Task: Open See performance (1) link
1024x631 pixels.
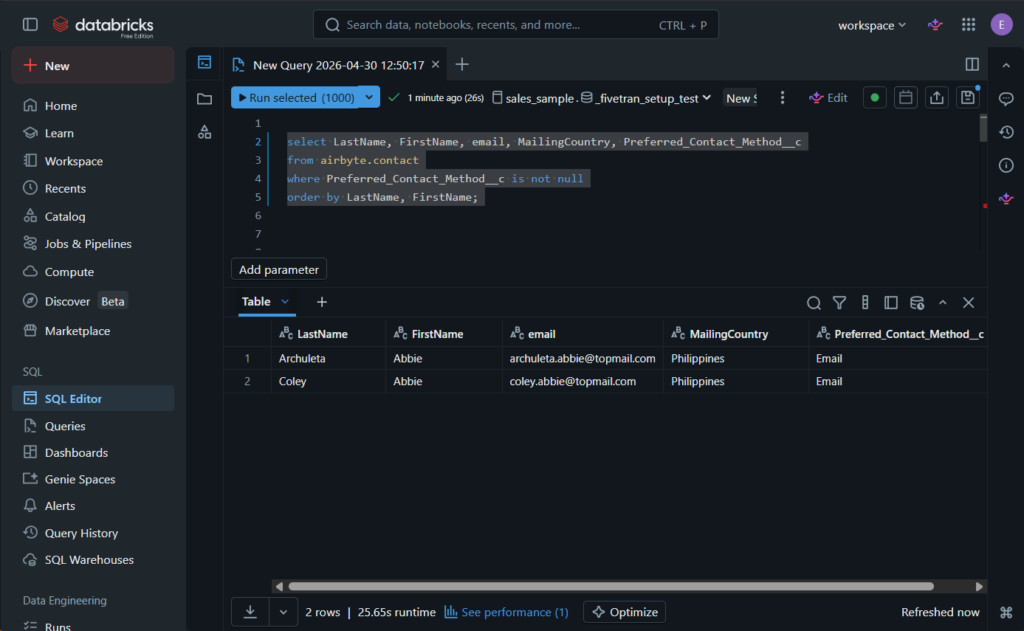Action: pos(506,612)
